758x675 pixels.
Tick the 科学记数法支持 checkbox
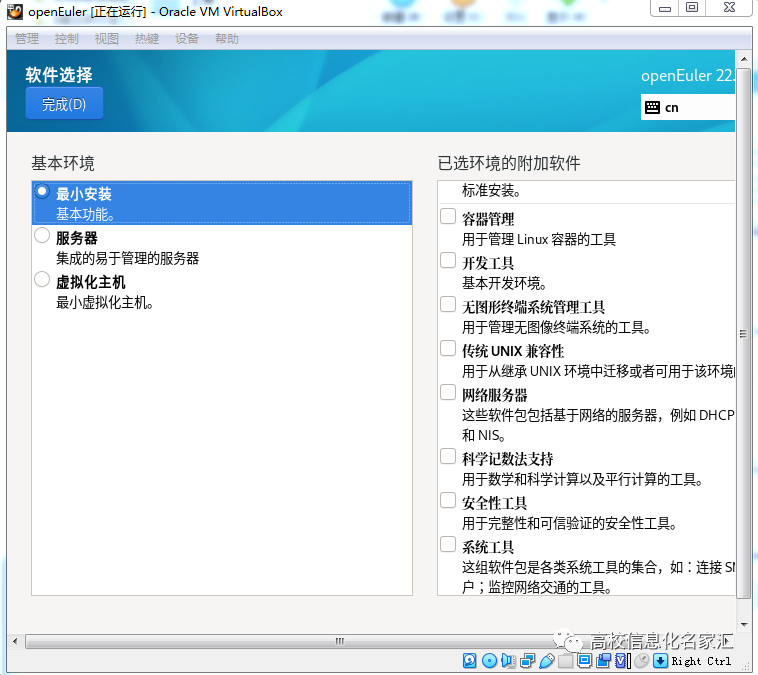click(448, 456)
